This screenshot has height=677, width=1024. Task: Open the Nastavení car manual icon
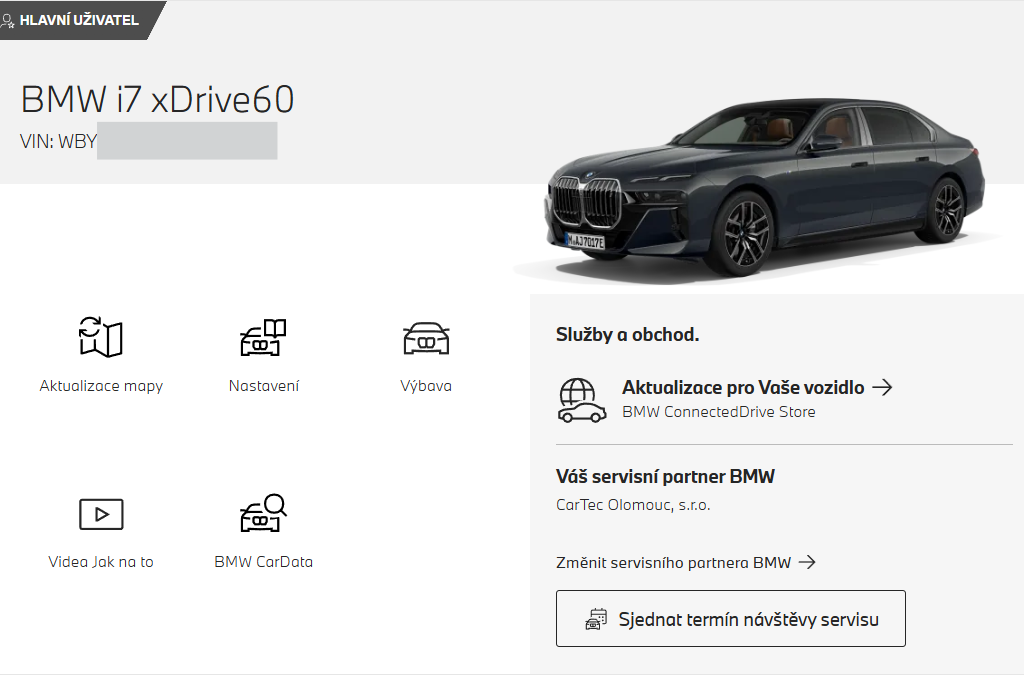(x=263, y=337)
